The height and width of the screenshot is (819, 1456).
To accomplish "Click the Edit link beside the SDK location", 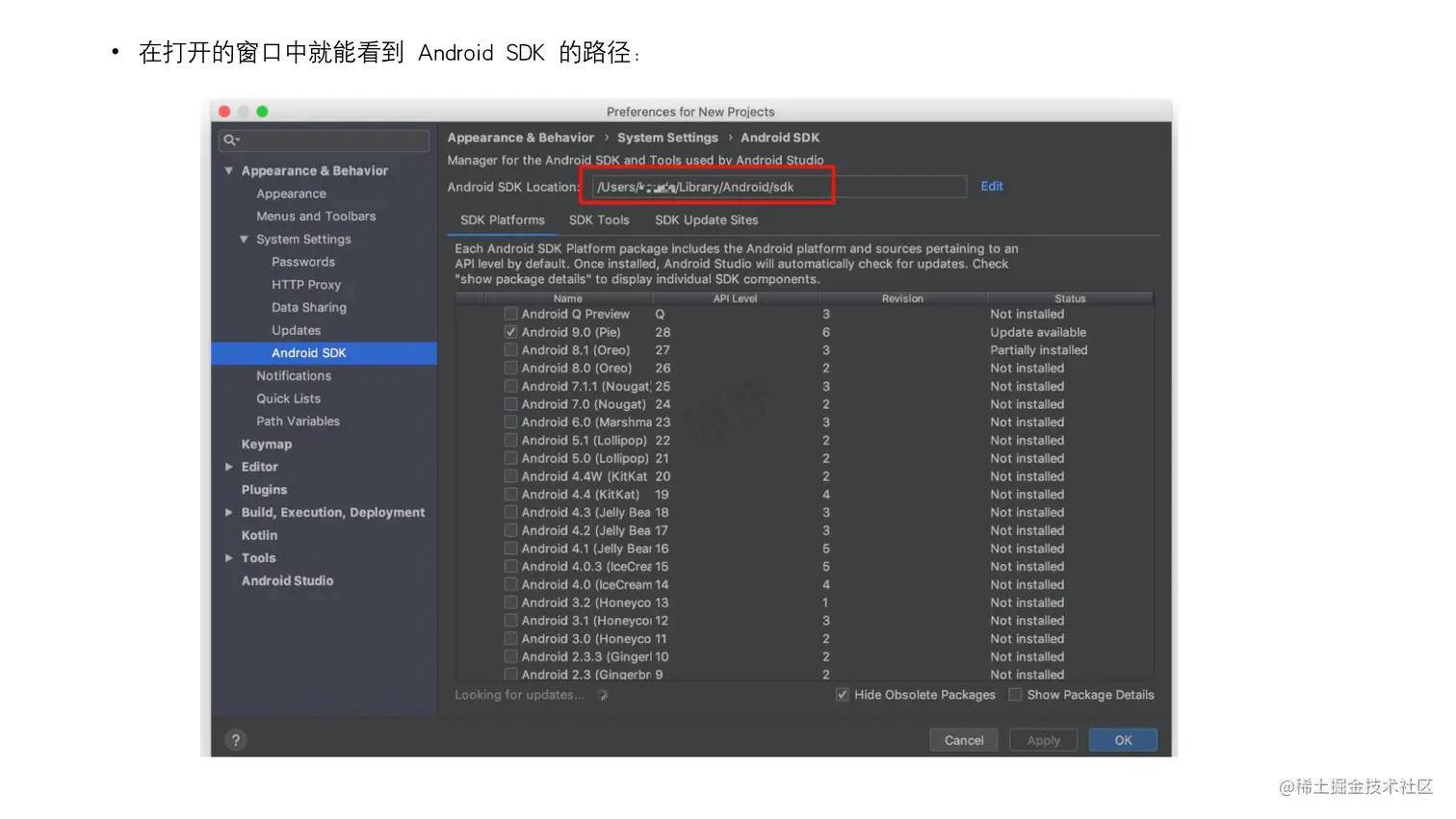I will pyautogui.click(x=992, y=186).
